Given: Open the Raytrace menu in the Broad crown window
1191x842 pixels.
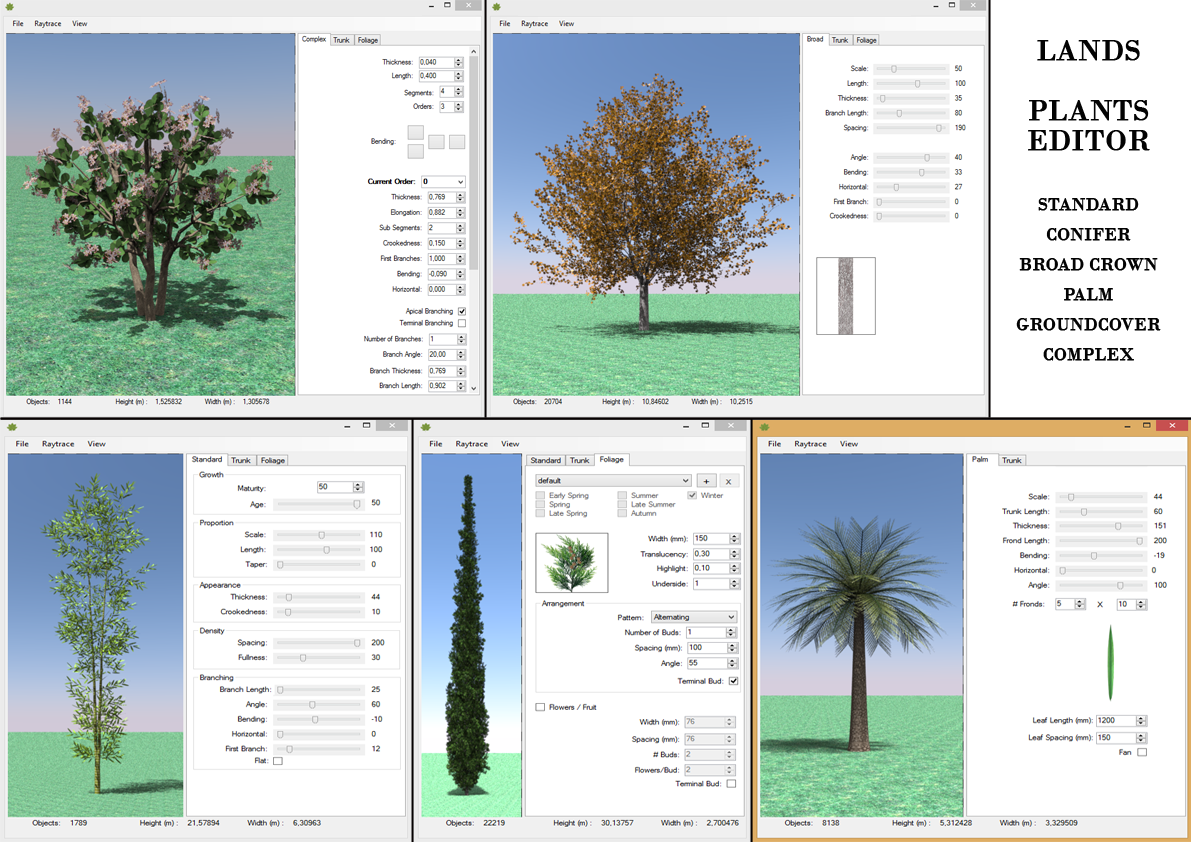Looking at the screenshot, I should point(535,24).
